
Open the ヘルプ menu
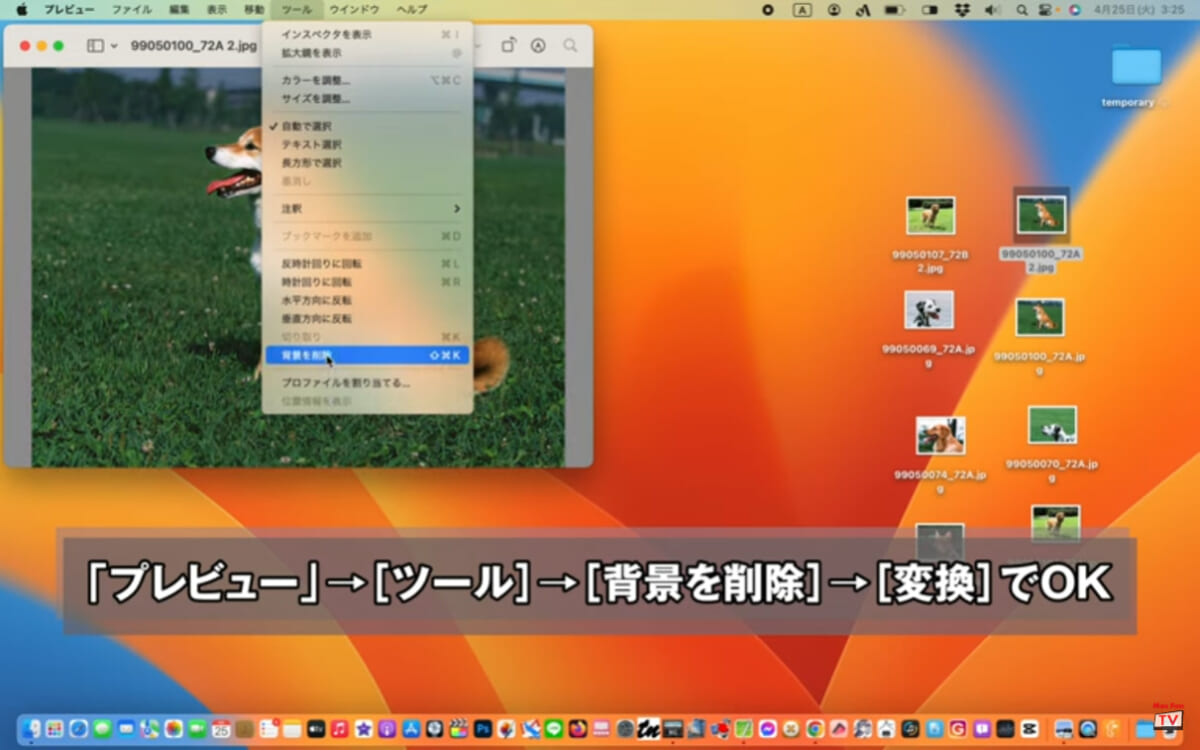tap(411, 9)
